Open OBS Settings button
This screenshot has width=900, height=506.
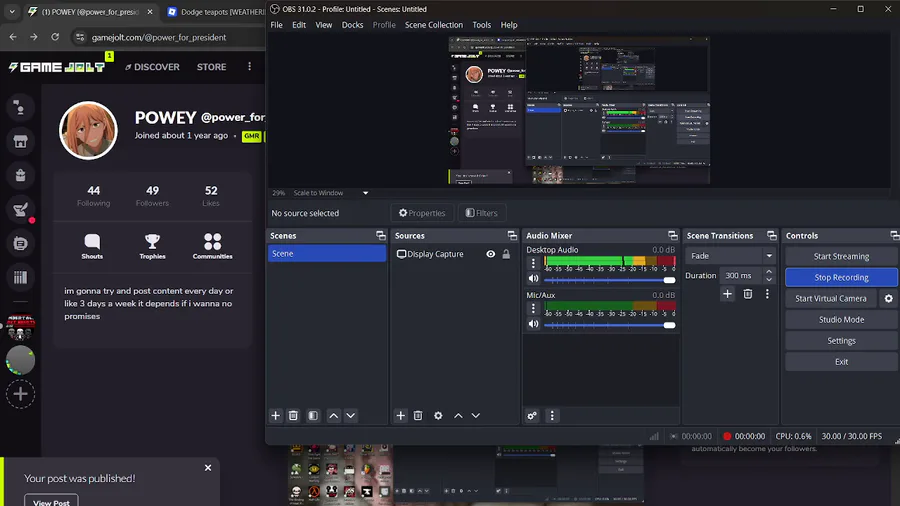(841, 341)
